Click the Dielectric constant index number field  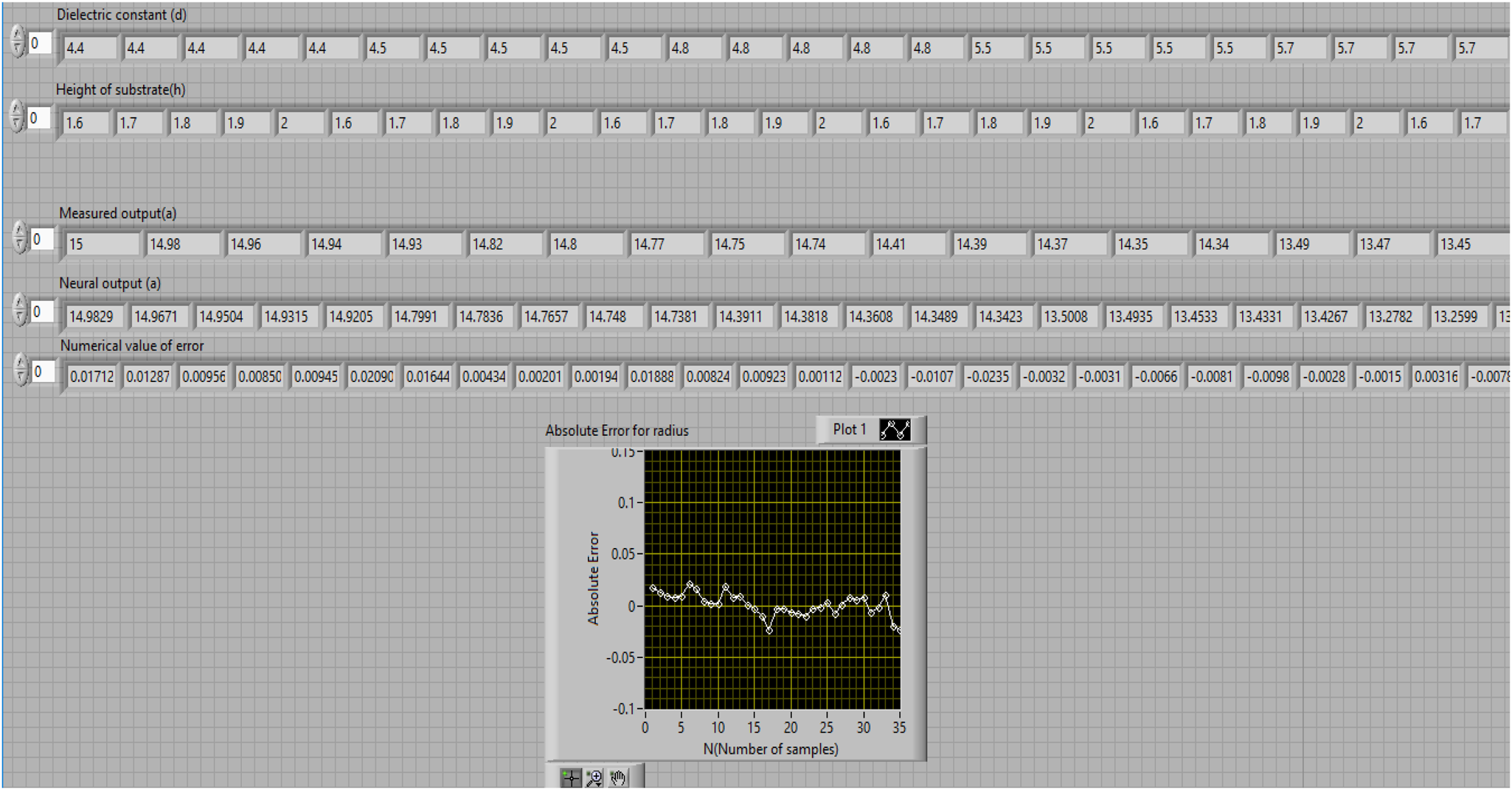click(41, 44)
